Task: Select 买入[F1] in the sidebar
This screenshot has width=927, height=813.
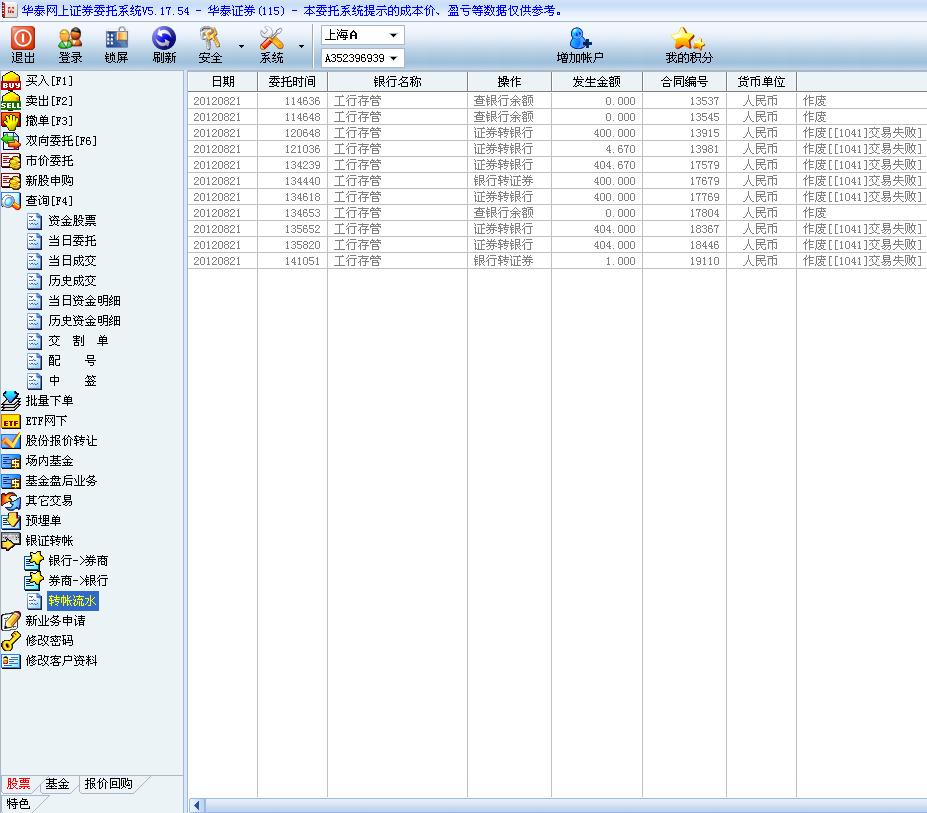Action: pos(49,80)
